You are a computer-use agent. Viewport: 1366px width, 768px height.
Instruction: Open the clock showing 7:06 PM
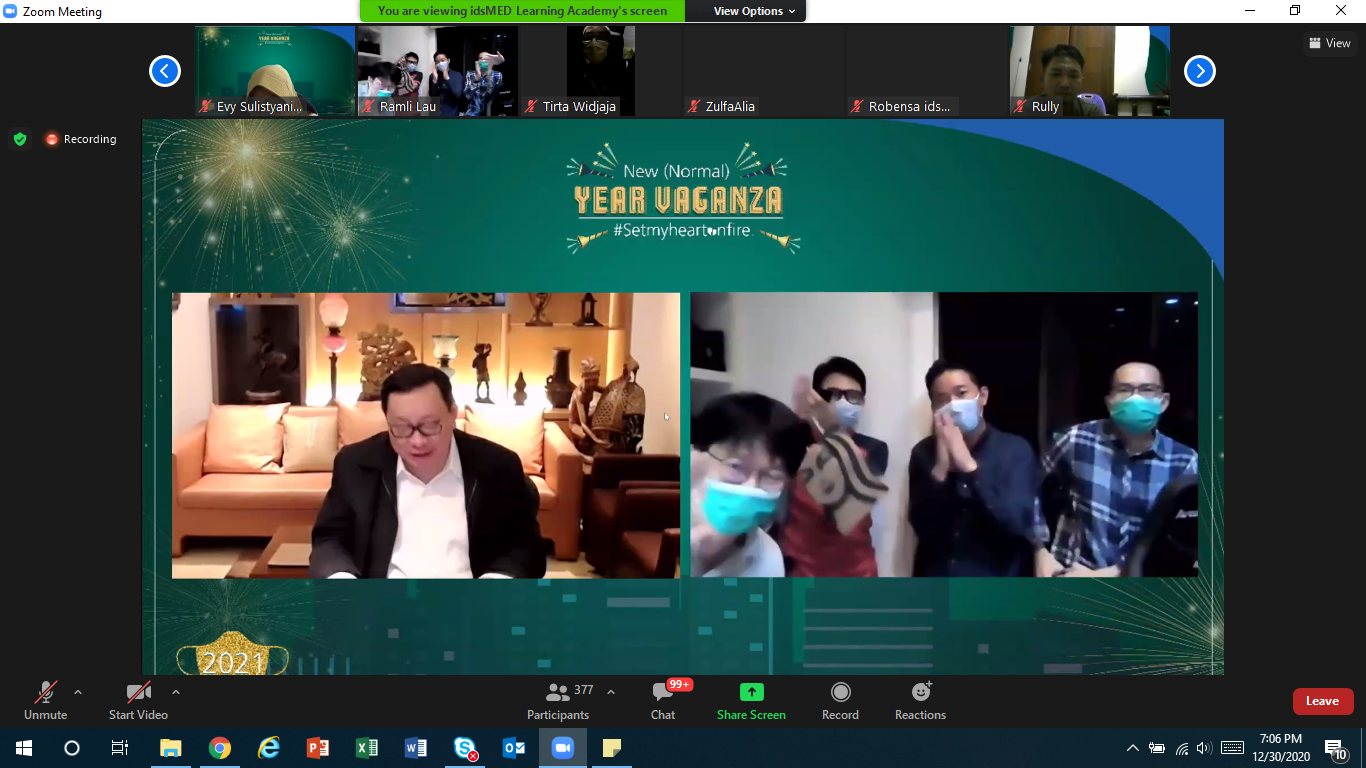click(x=1281, y=747)
